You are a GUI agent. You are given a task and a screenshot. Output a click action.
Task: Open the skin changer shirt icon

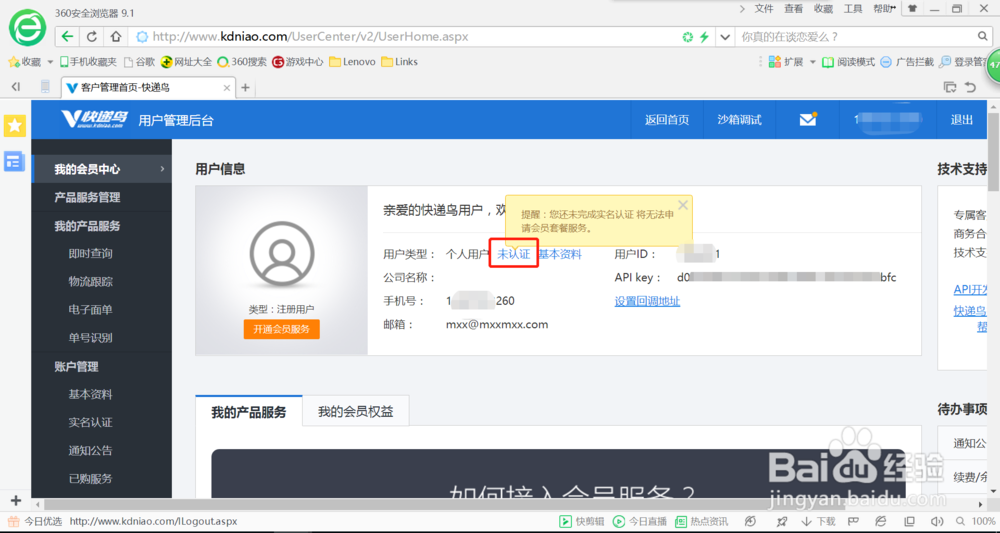tap(913, 9)
